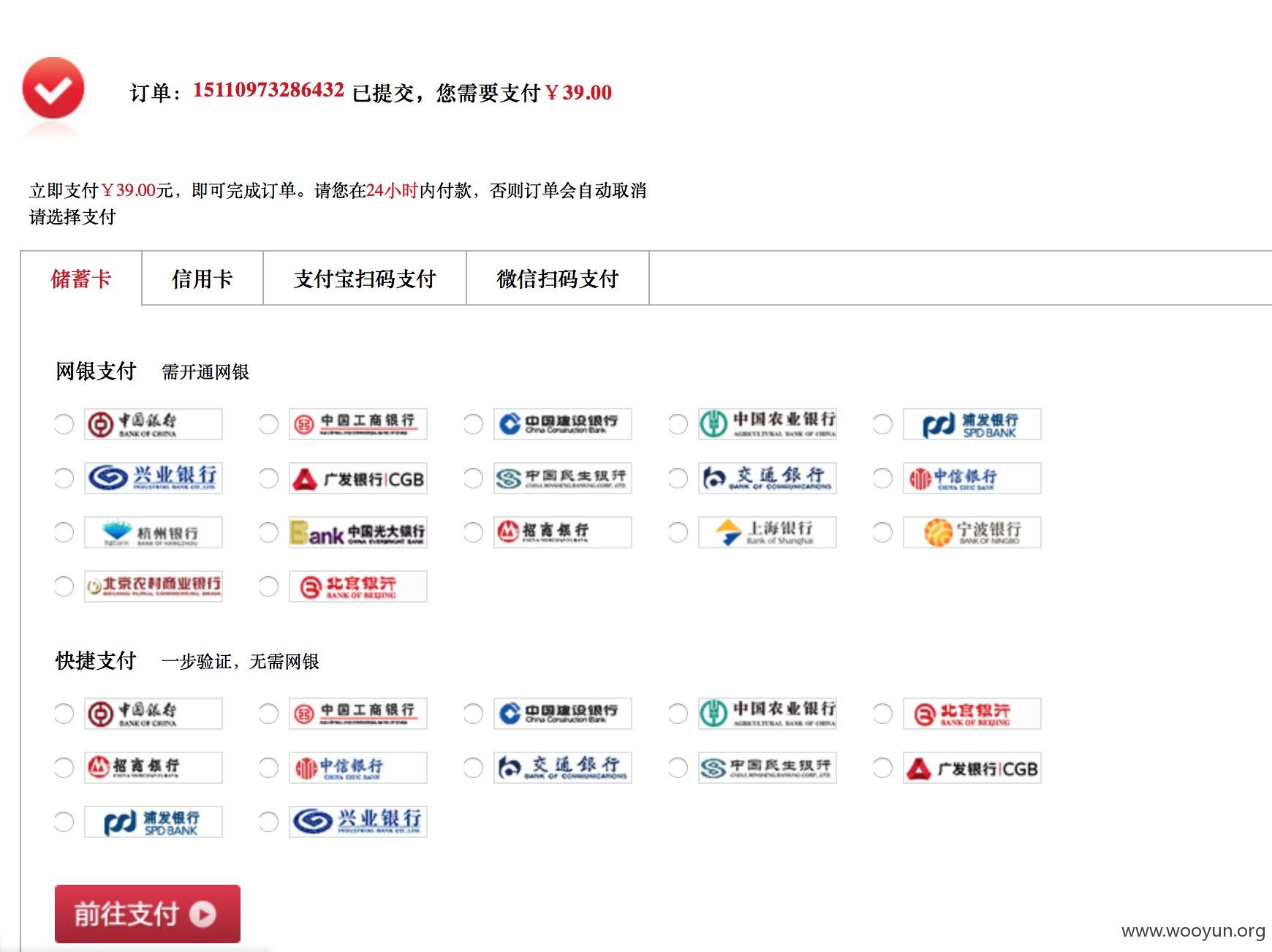Select 北京银行 radio under 快捷支付
1272x952 pixels.
pos(883,714)
